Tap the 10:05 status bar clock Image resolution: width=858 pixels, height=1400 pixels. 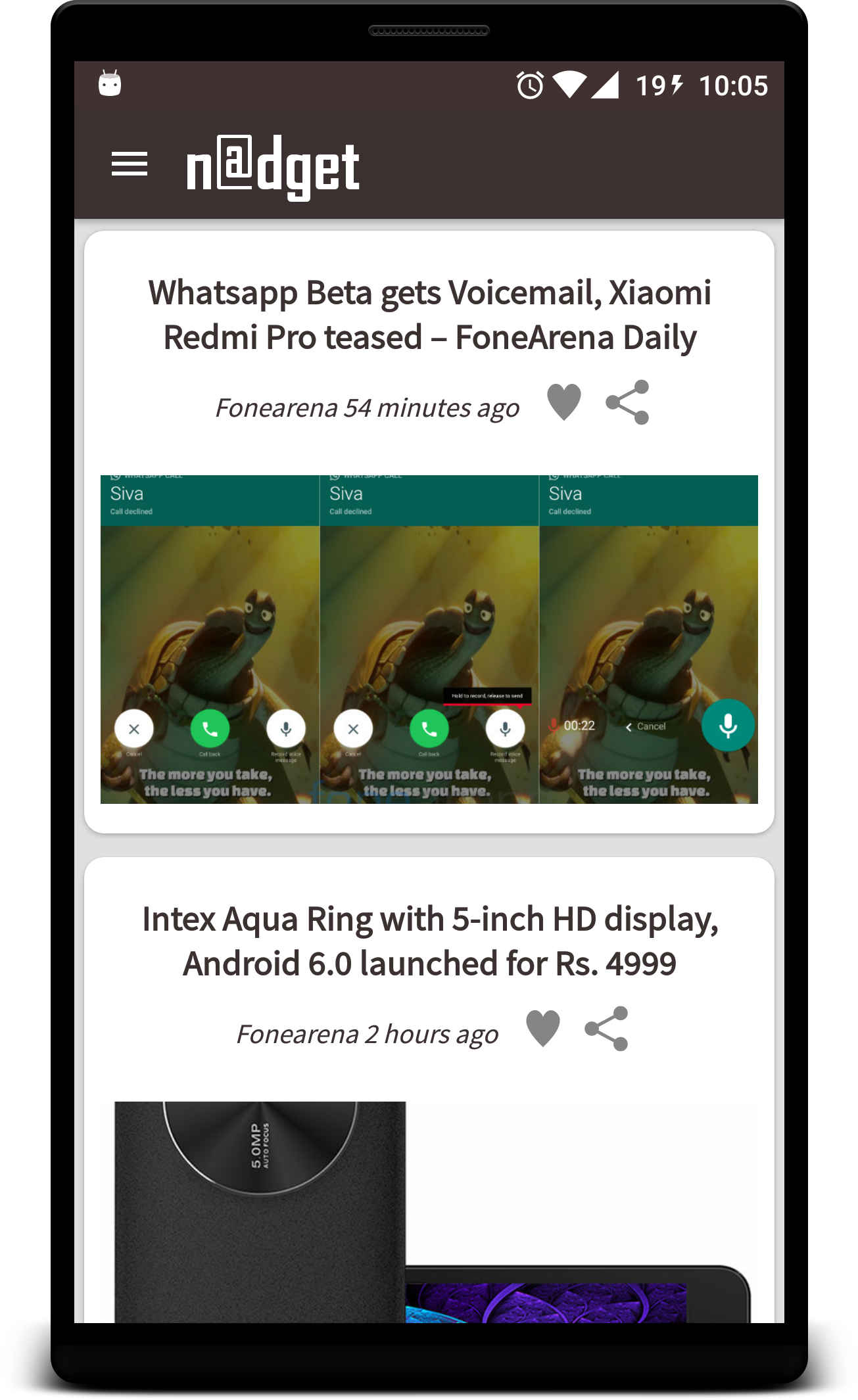[x=733, y=86]
